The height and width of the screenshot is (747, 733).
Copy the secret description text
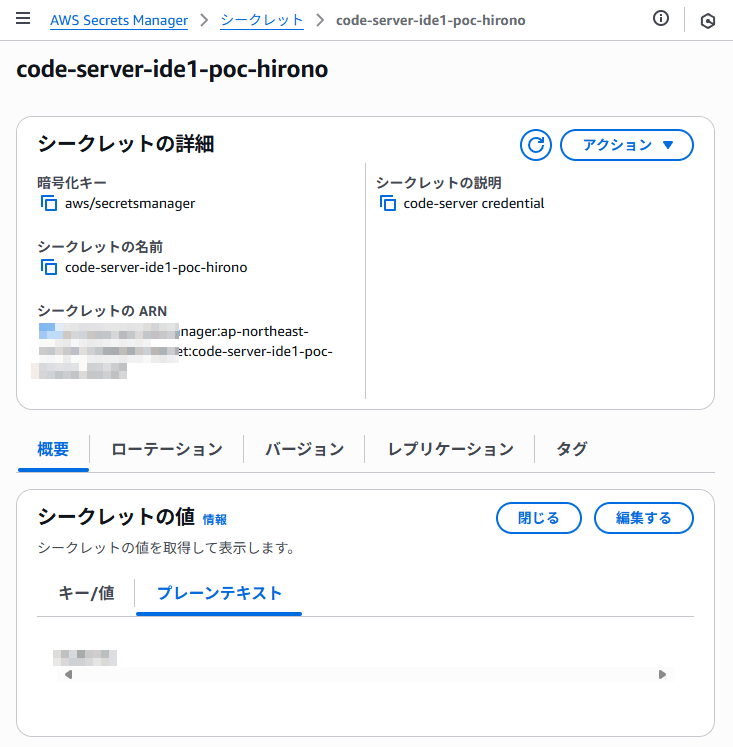click(x=388, y=203)
